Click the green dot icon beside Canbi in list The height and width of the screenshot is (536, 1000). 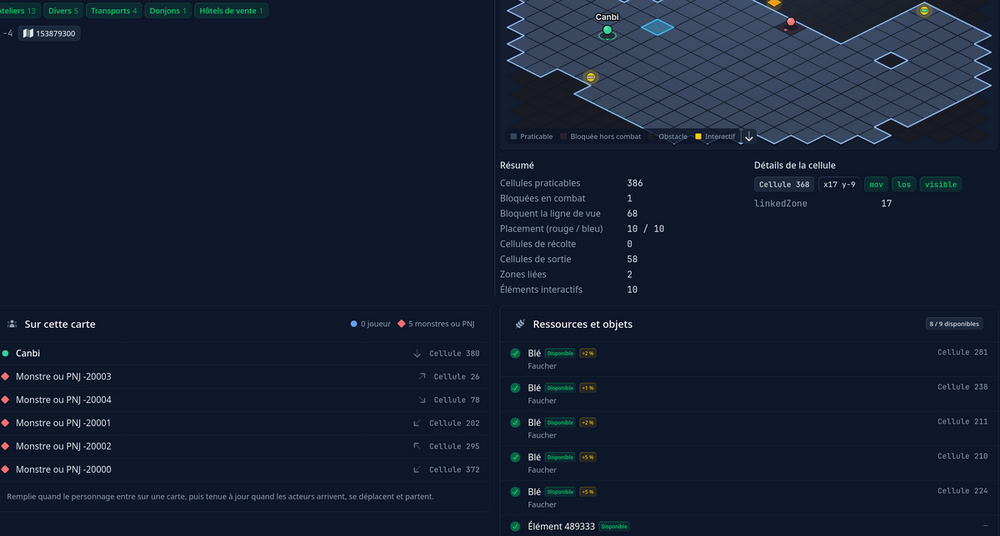click(x=5, y=353)
